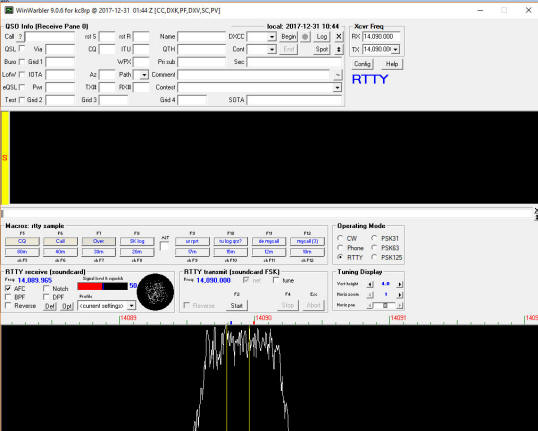Open the Profile current settings dropdown

click(x=132, y=305)
